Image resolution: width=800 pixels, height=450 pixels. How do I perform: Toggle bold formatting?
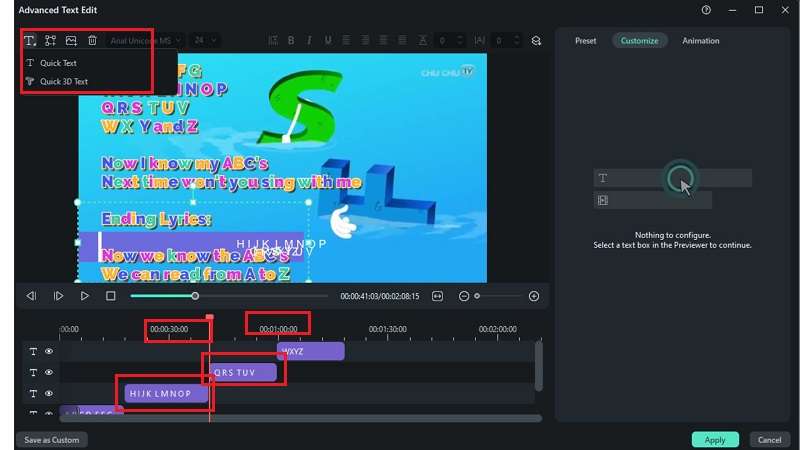[291, 40]
